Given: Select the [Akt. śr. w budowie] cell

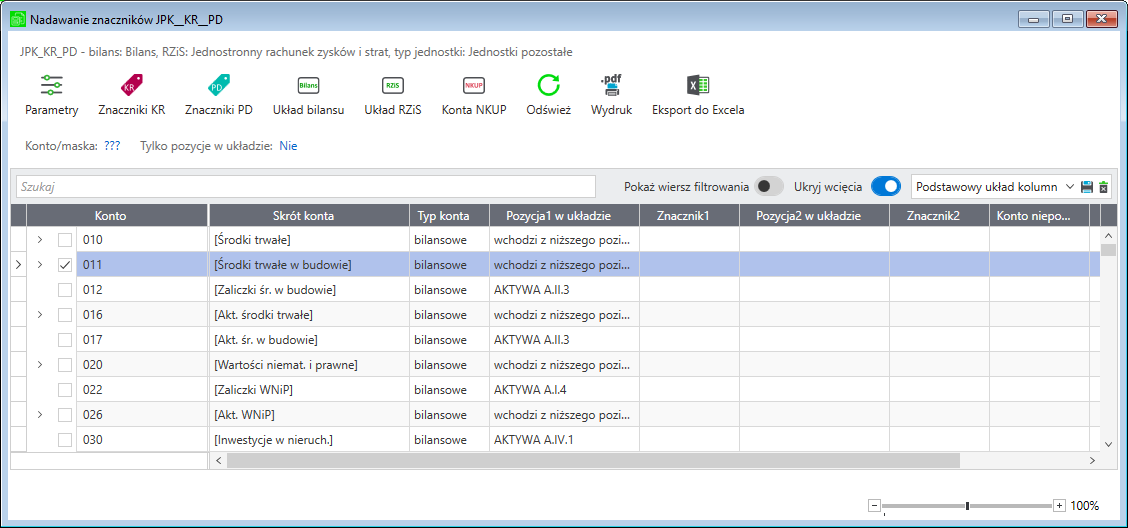Looking at the screenshot, I should [x=309, y=340].
